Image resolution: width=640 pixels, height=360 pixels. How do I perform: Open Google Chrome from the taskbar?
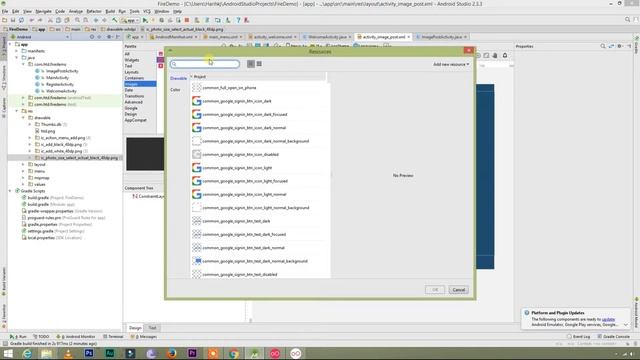pos(234,353)
